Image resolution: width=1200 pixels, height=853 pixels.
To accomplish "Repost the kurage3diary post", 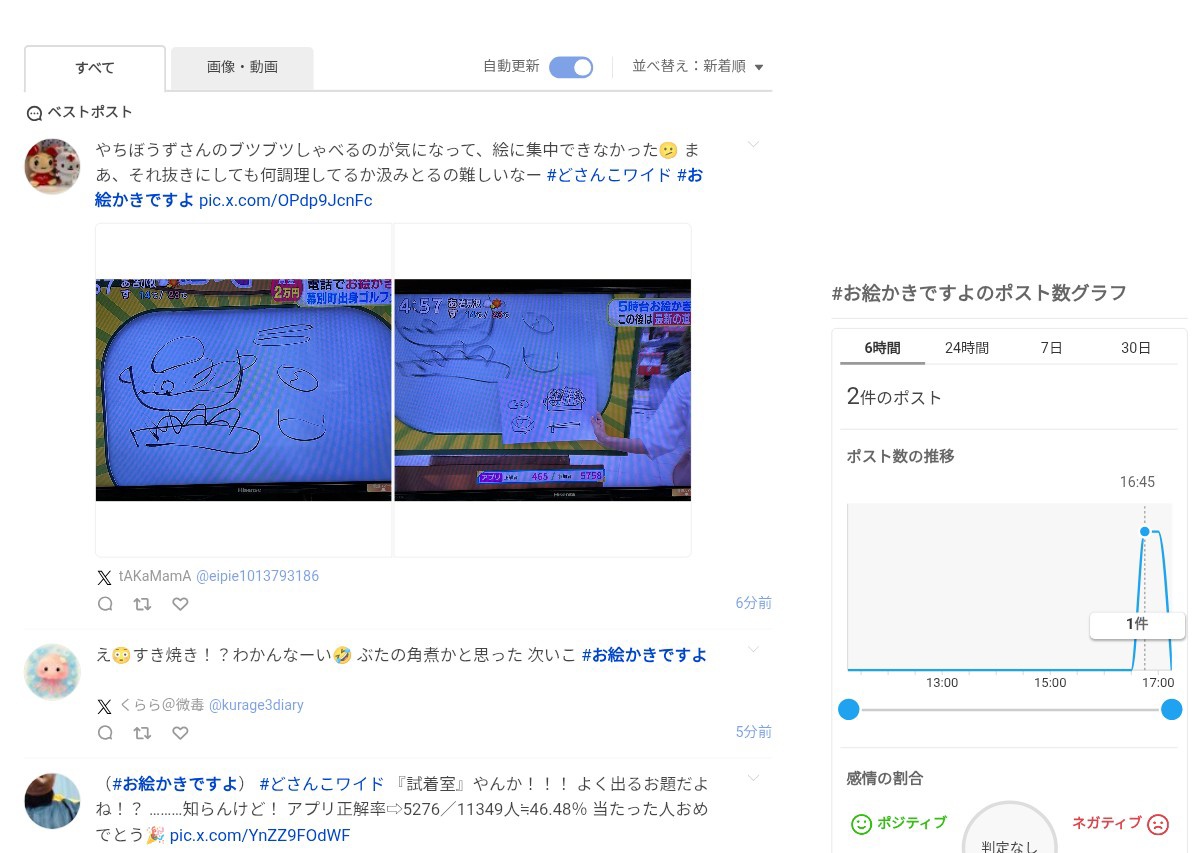I will tap(142, 733).
